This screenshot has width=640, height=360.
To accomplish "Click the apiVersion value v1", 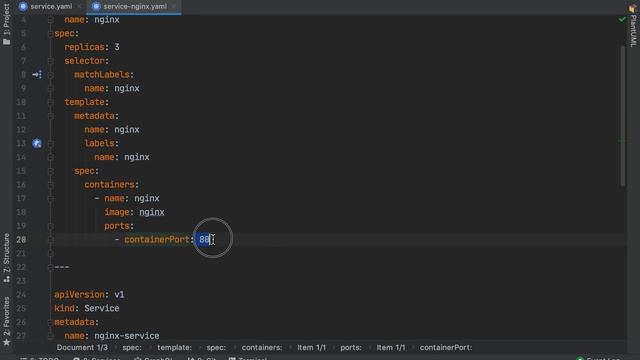I will [x=119, y=295].
